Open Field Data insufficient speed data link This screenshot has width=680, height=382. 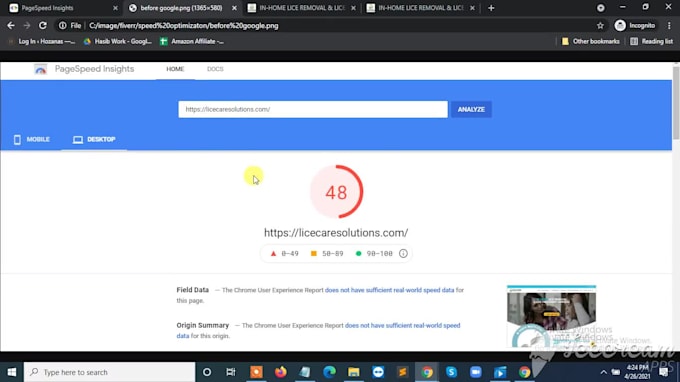pyautogui.click(x=389, y=290)
